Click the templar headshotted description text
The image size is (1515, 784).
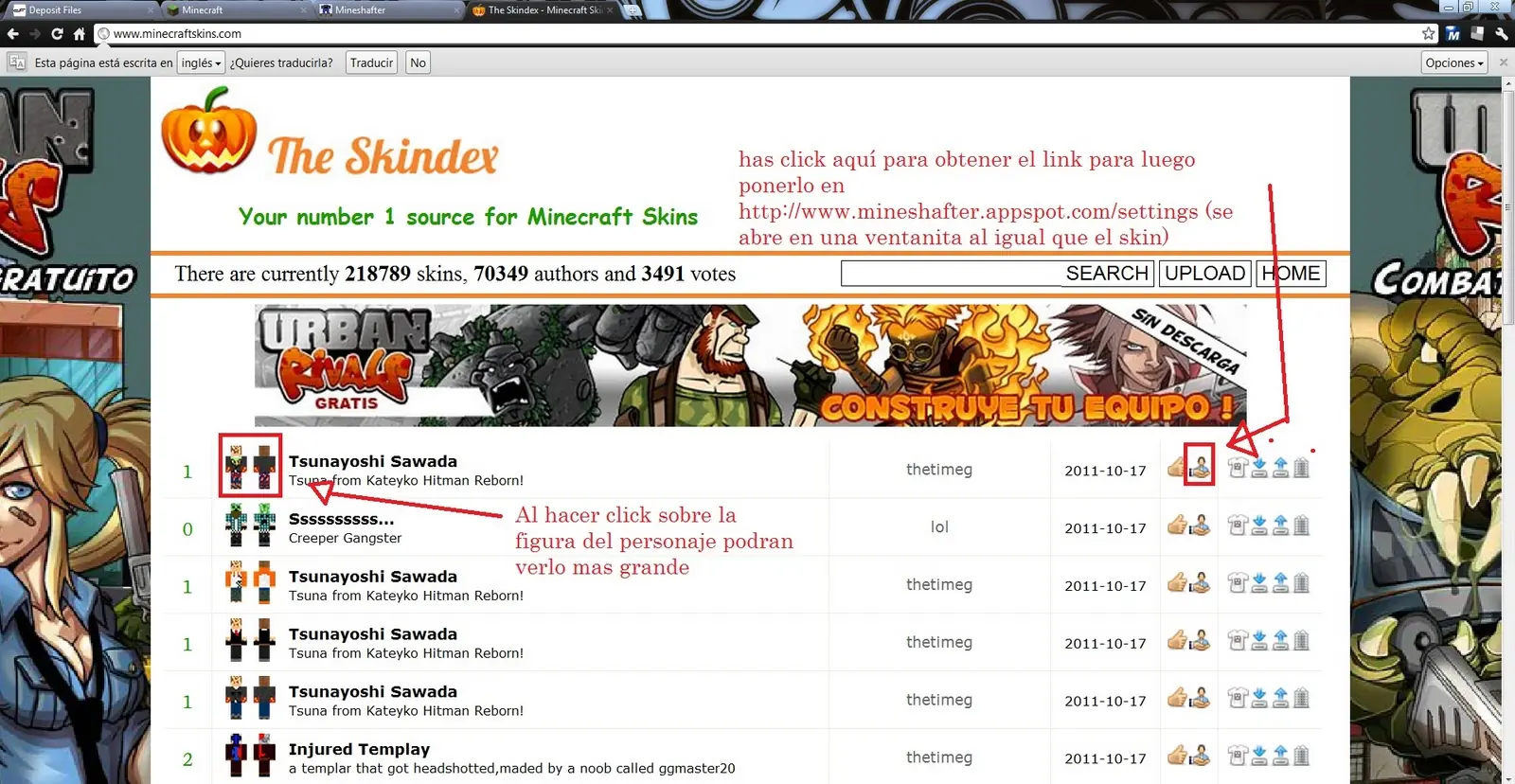click(511, 768)
